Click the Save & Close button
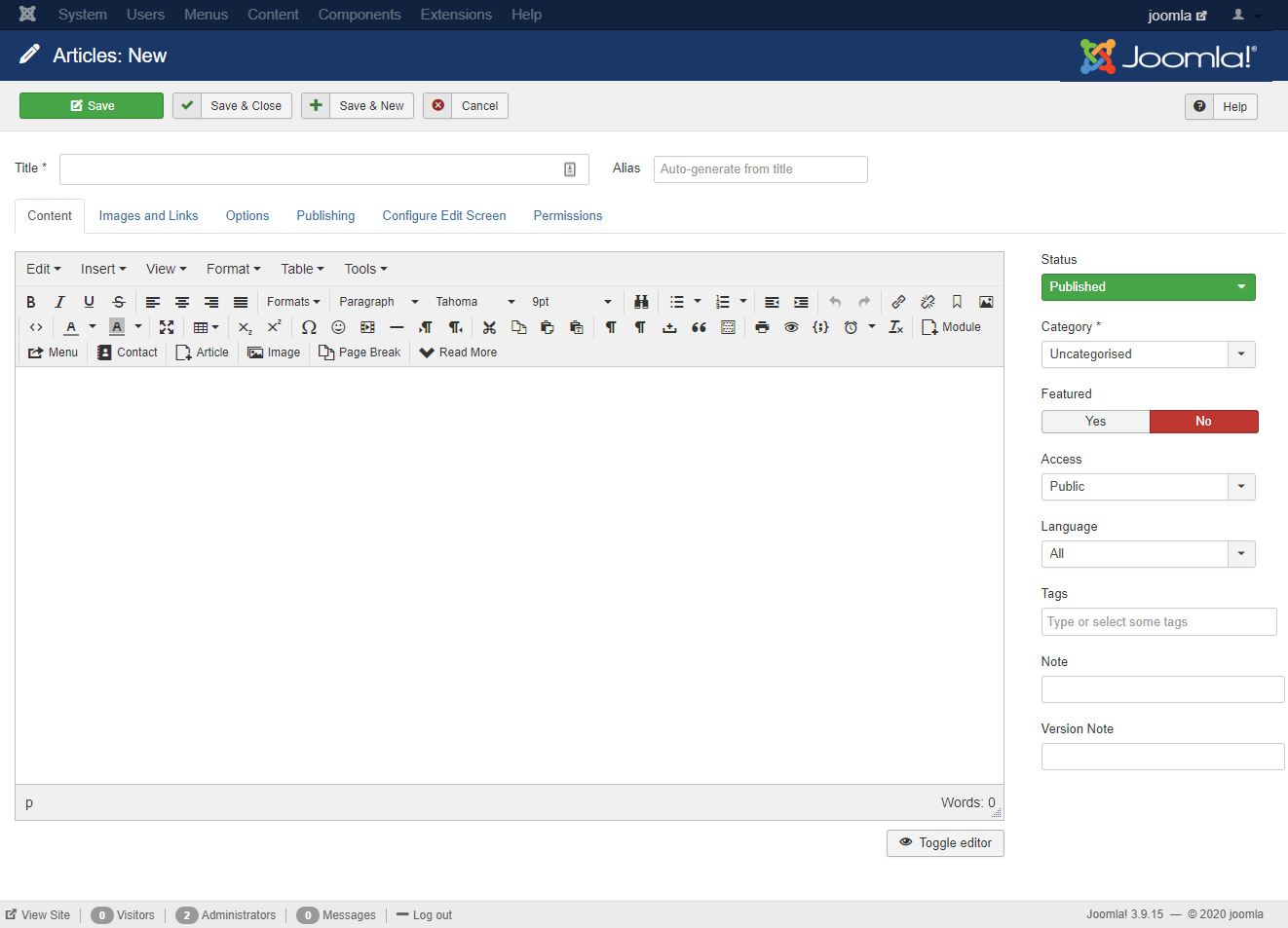 pyautogui.click(x=232, y=106)
